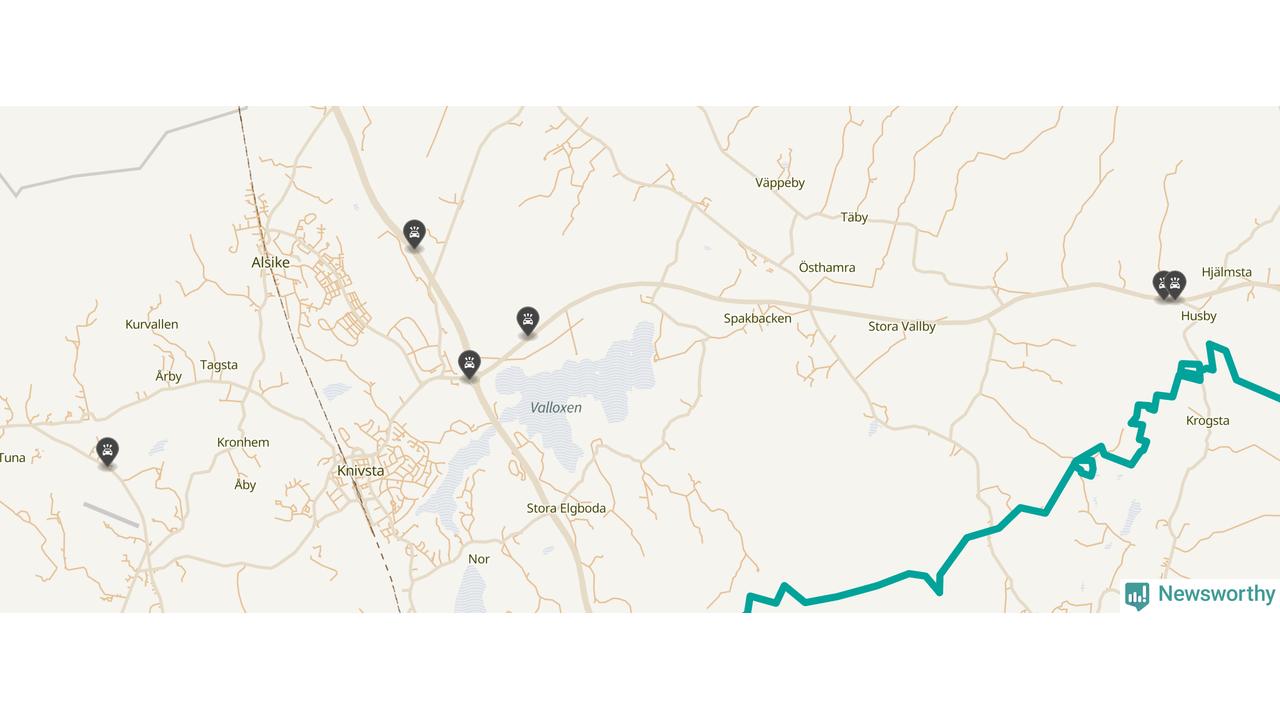Open the Newsworthy text link
Image resolution: width=1280 pixels, height=720 pixels.
click(1216, 594)
